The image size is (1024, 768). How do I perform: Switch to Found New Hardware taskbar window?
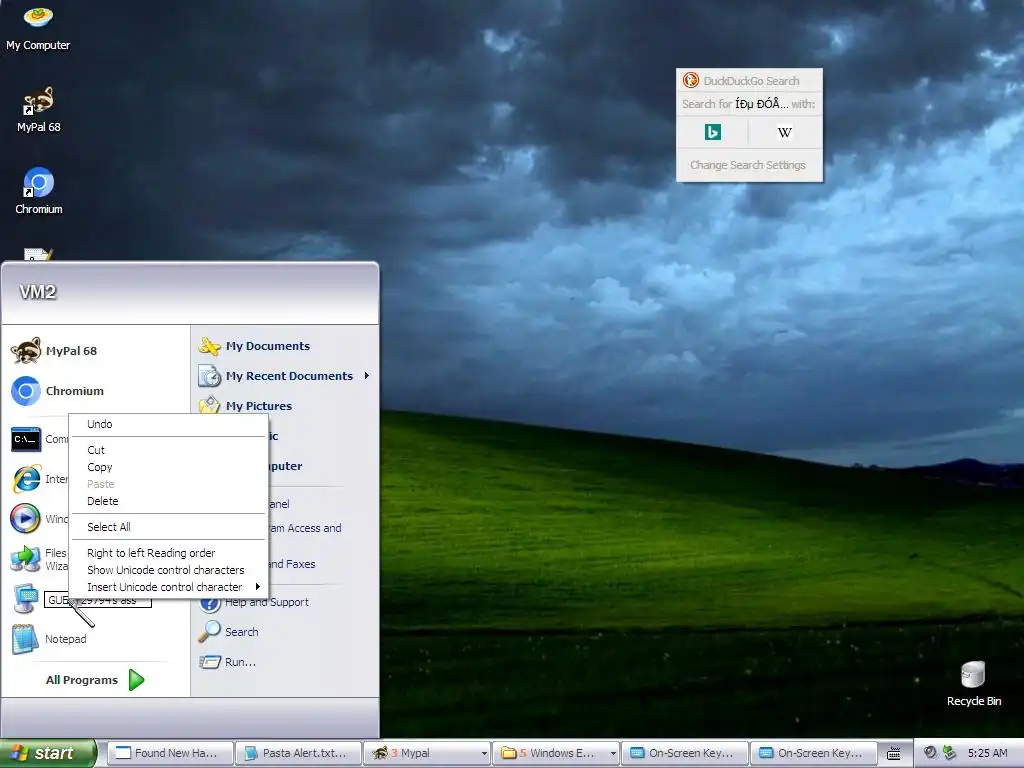[169, 753]
